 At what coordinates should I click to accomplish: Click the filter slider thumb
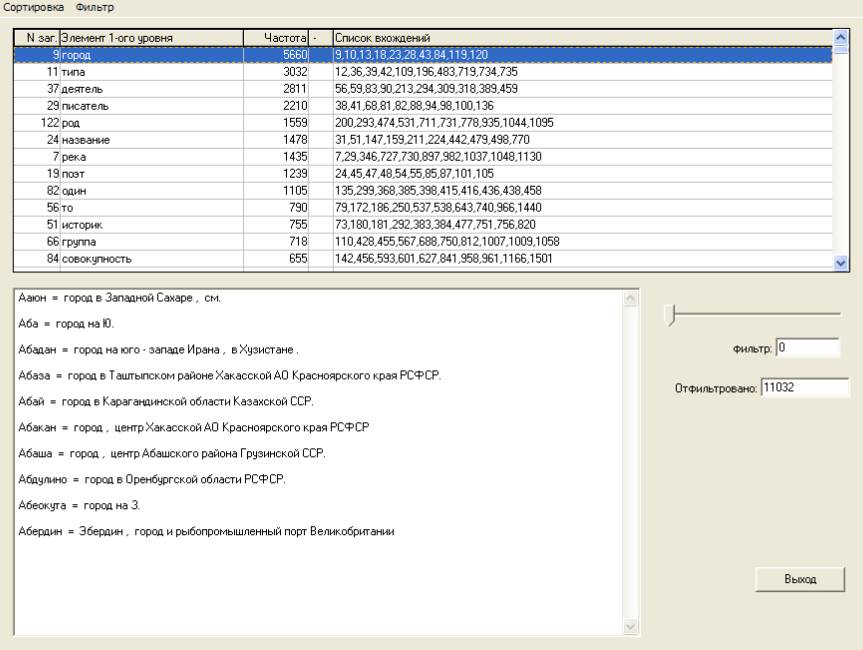pyautogui.click(x=672, y=314)
